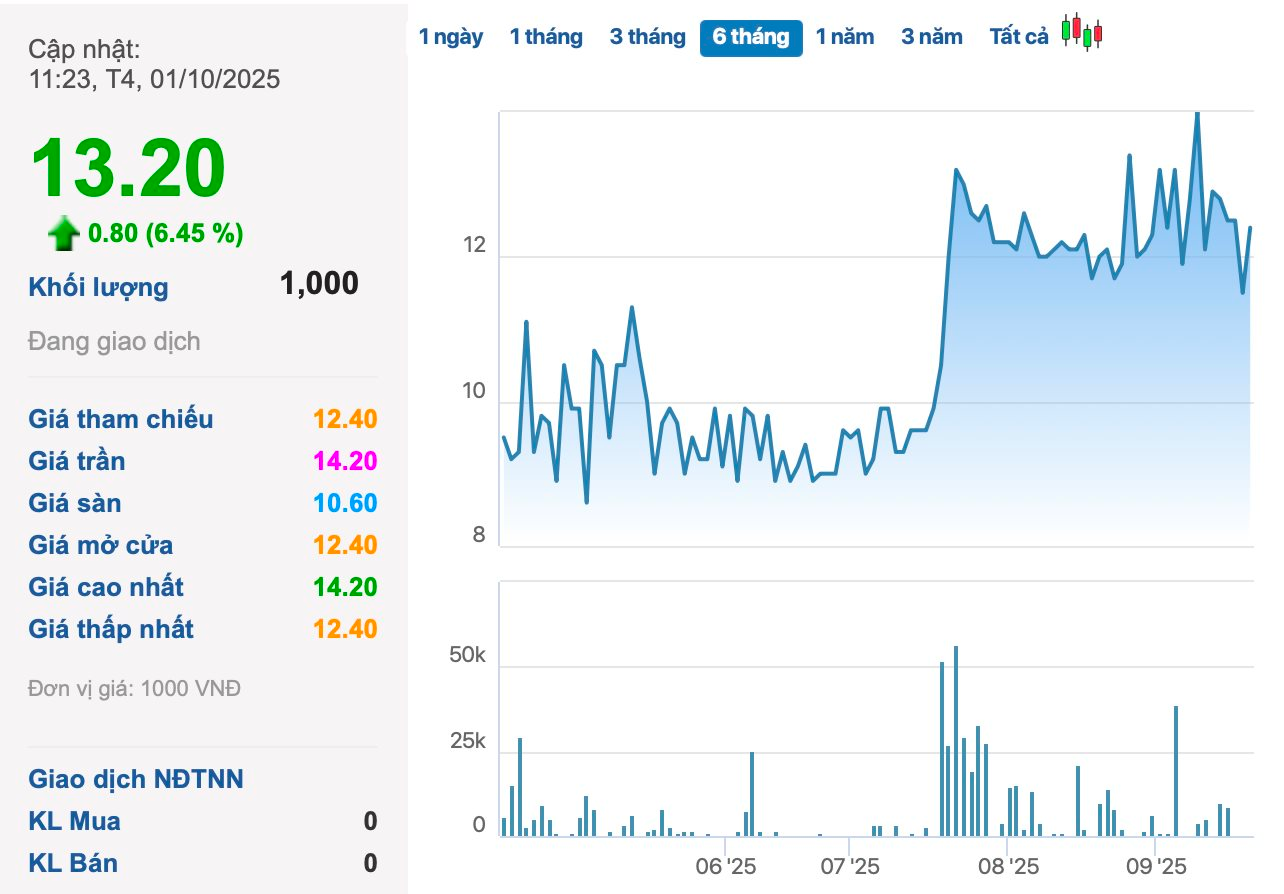This screenshot has height=894, width=1284.
Task: Switch chart to 1 tháng range
Action: (x=546, y=37)
